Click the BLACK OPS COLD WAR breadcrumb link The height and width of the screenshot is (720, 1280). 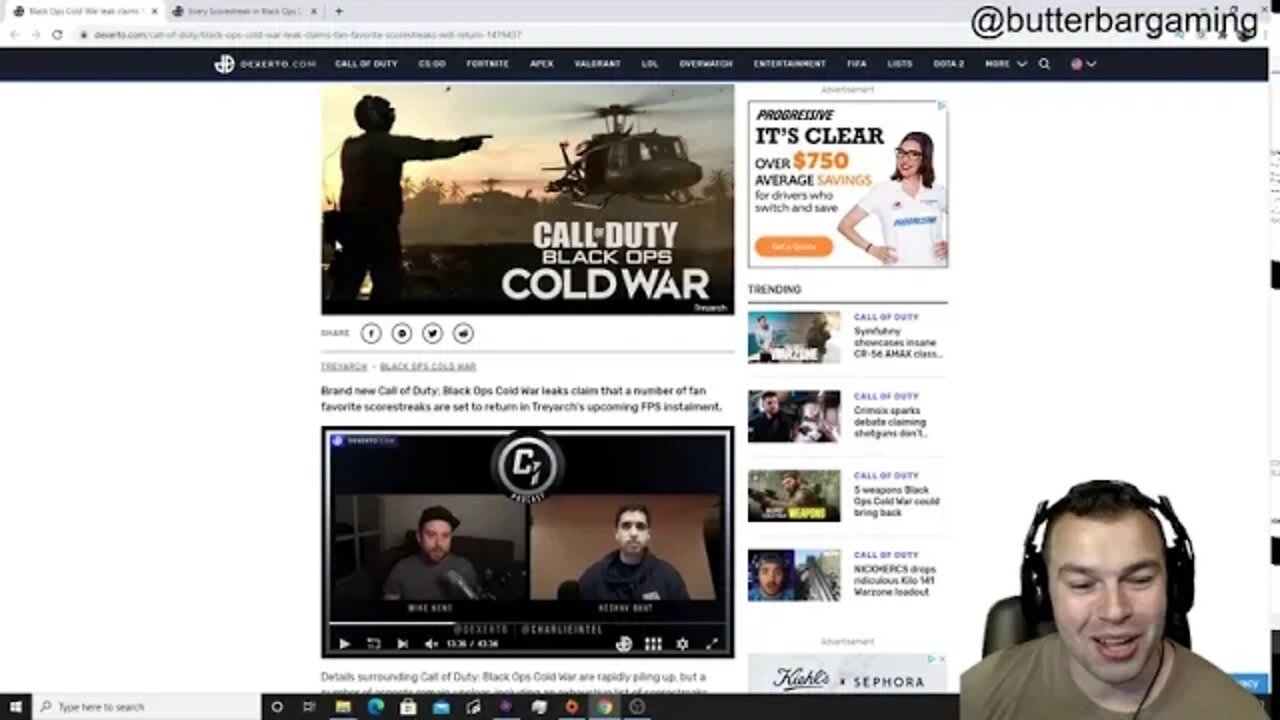pyautogui.click(x=428, y=367)
